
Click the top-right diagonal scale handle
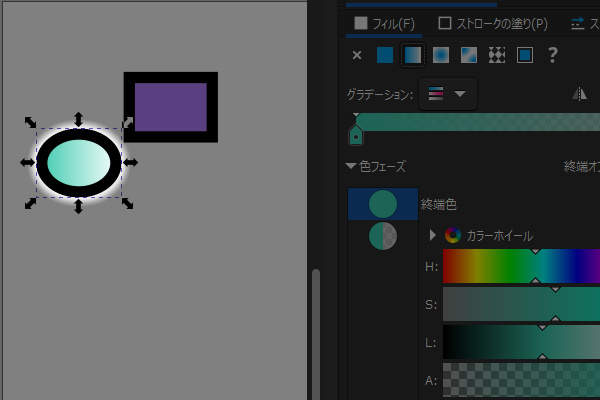128,122
